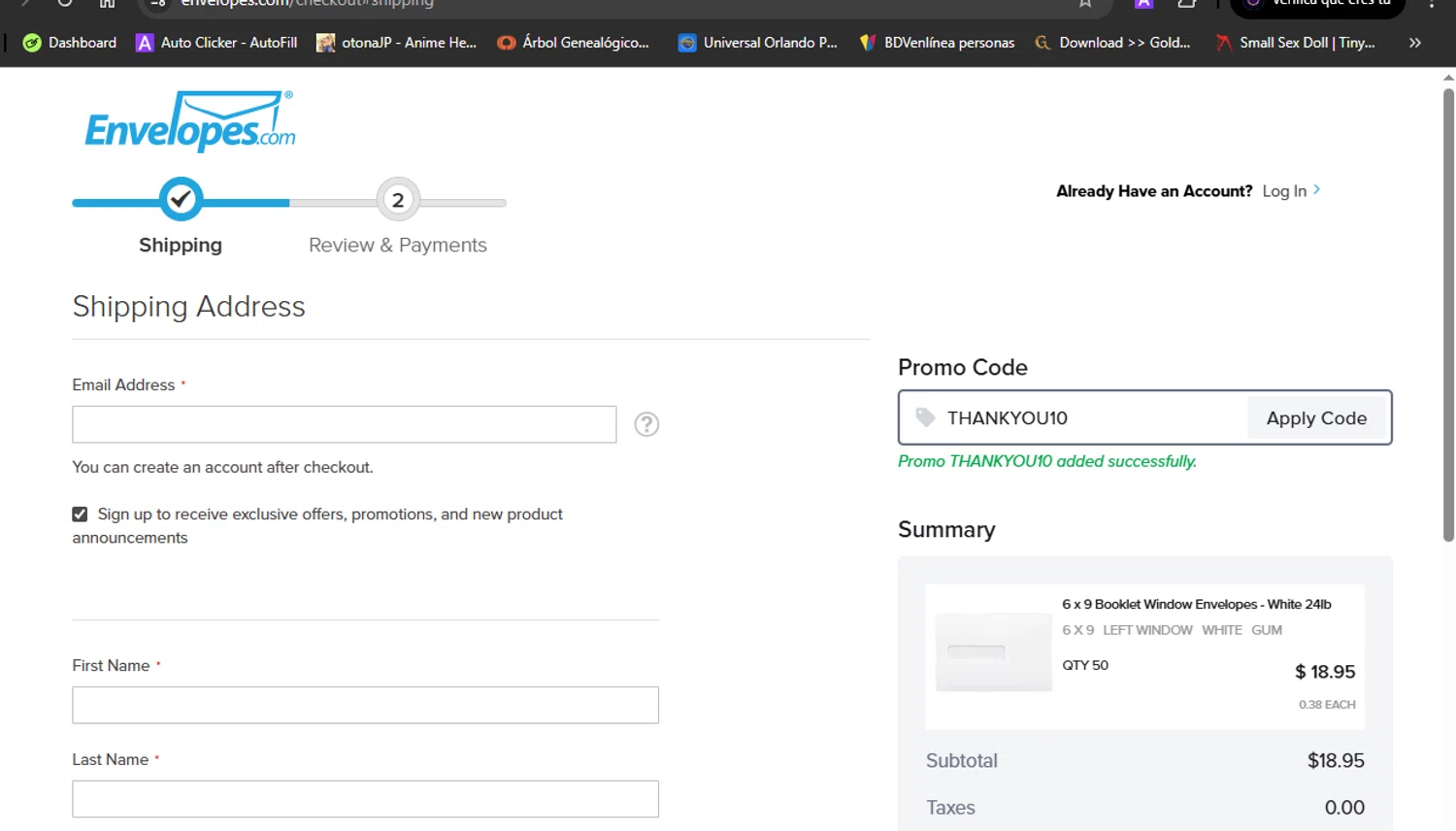Expand the hidden bookmarks overflow chevron
The image size is (1456, 831).
point(1414,43)
